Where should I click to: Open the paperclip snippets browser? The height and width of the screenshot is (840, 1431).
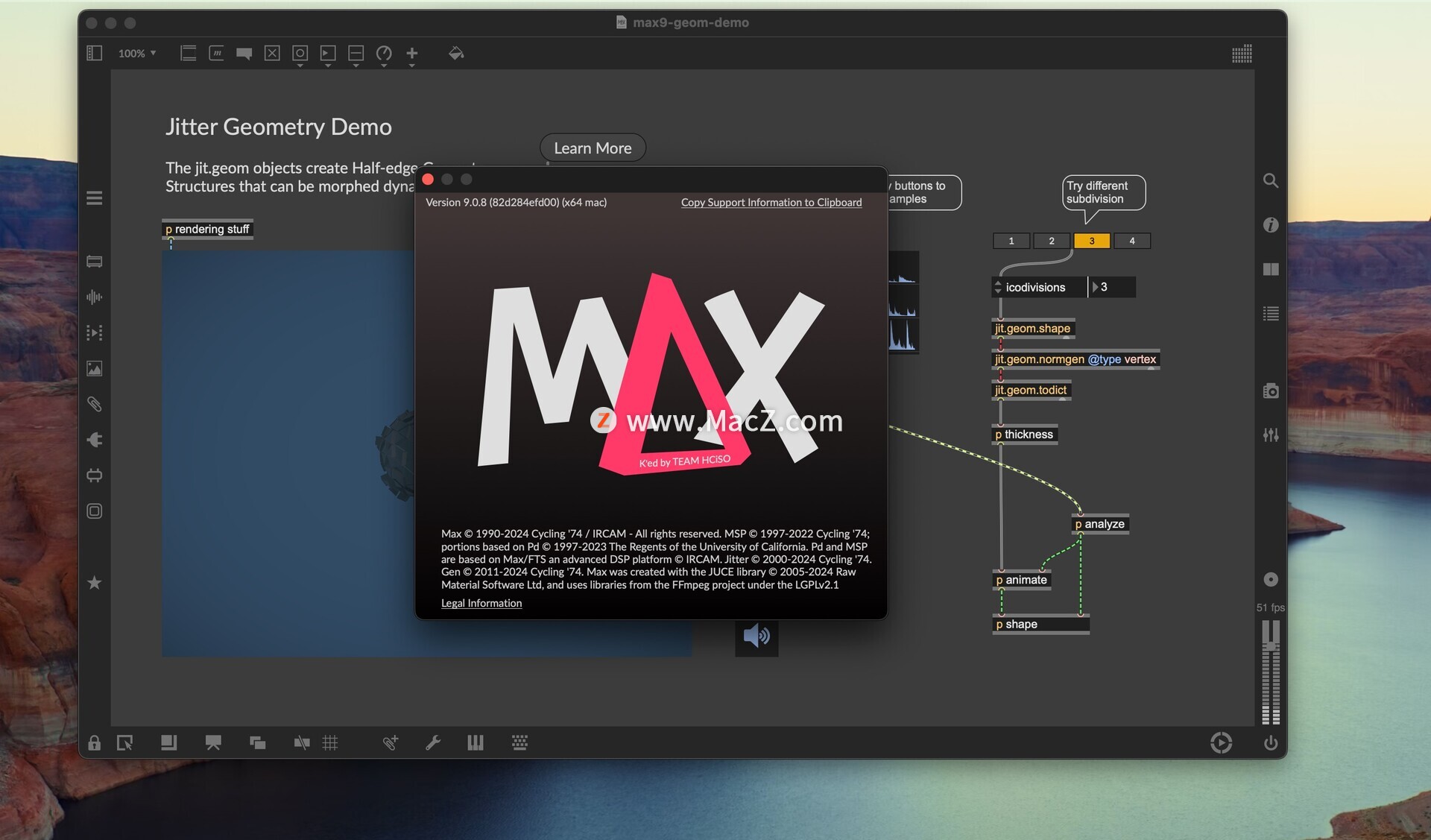[x=94, y=404]
